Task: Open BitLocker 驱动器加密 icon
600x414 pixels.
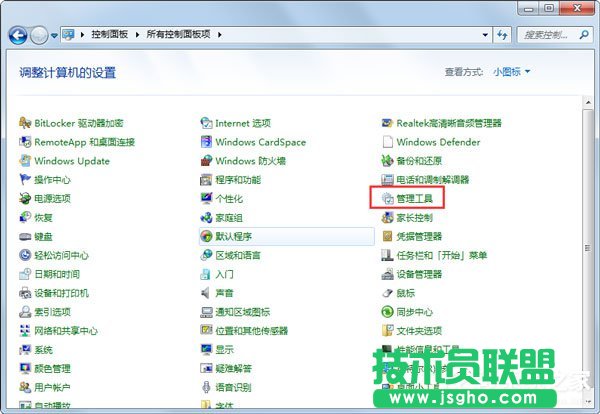Action: [25, 123]
